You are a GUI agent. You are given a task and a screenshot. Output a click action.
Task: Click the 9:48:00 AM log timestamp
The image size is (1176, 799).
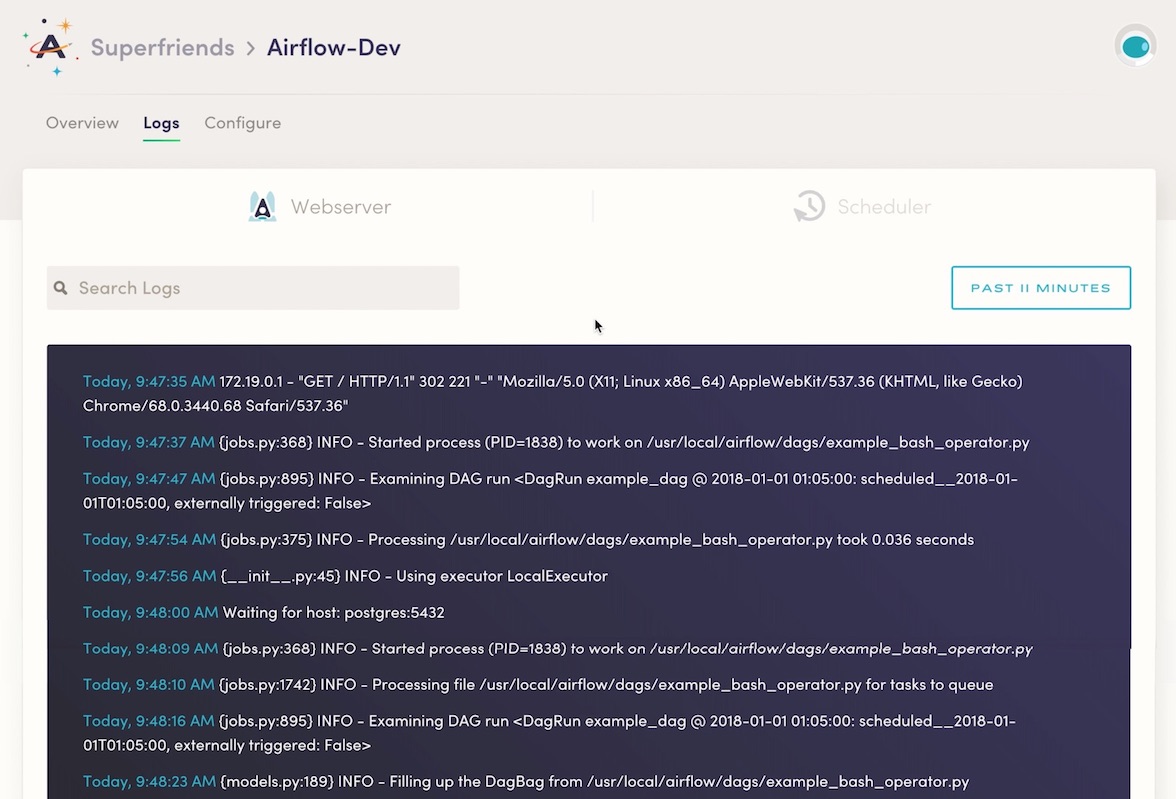coord(150,612)
